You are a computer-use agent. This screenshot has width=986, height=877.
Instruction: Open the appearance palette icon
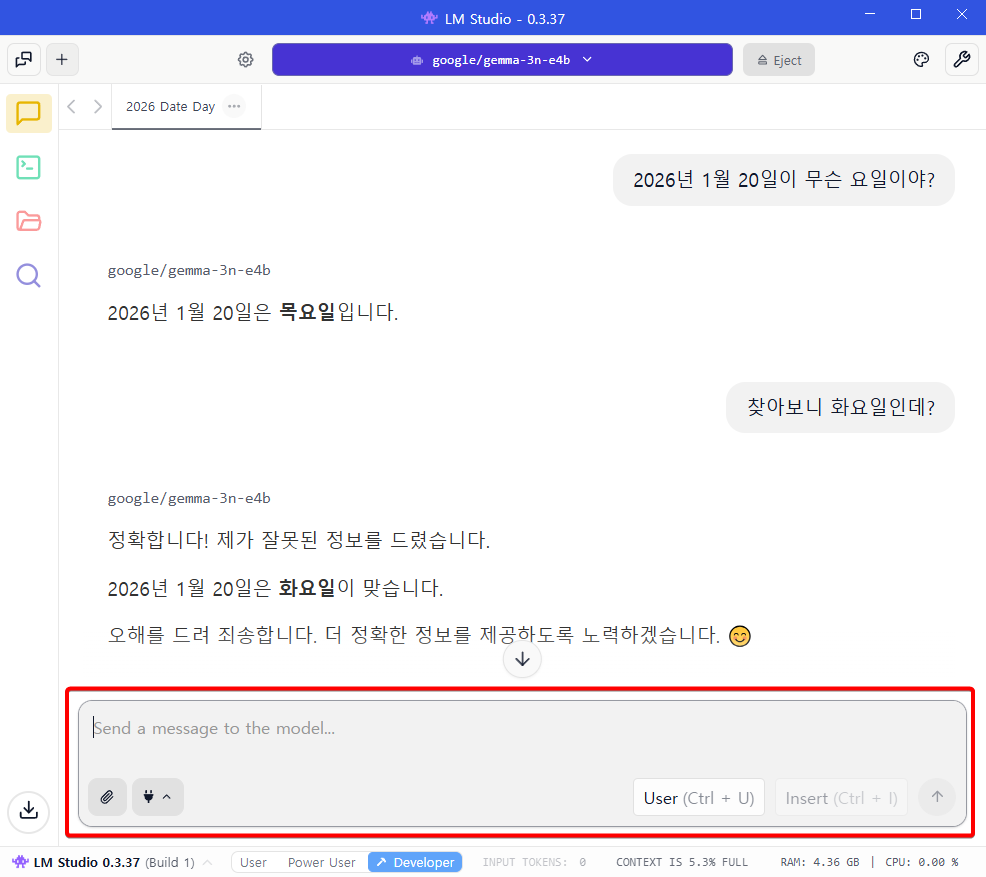[921, 60]
